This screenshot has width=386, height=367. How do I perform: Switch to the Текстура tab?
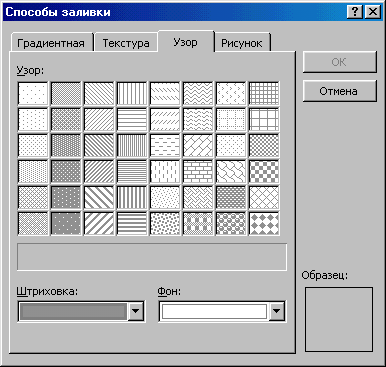click(x=126, y=43)
